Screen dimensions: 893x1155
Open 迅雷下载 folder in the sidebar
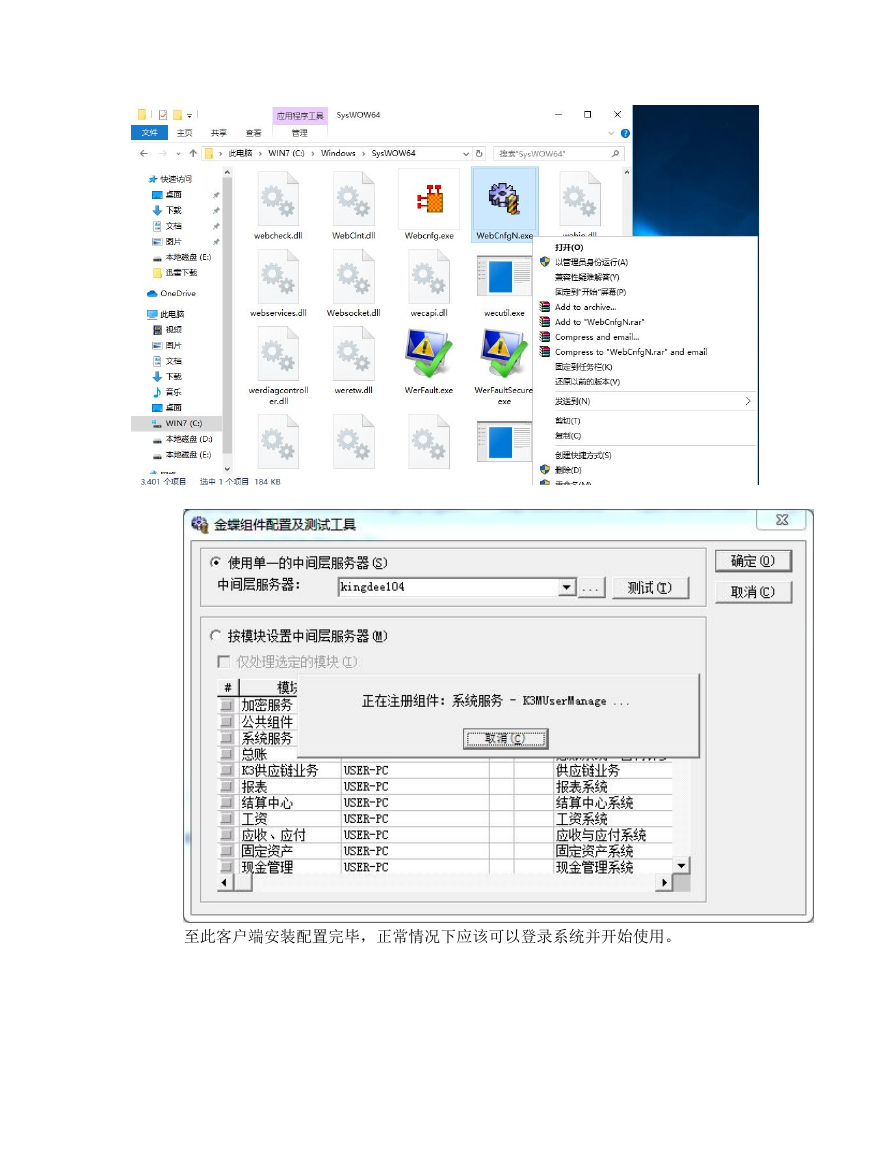pyautogui.click(x=175, y=273)
